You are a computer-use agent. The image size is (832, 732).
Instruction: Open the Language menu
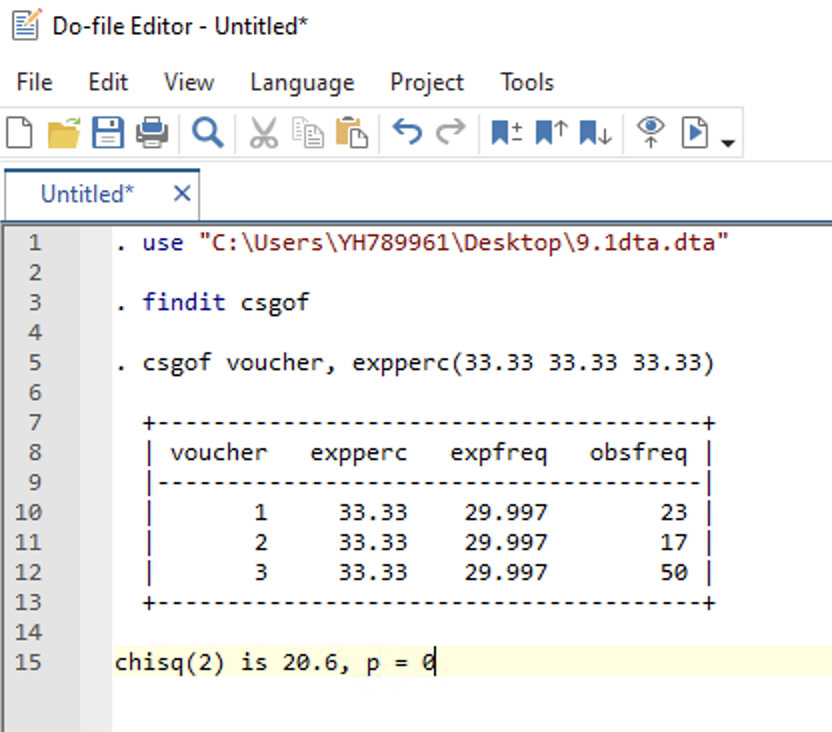click(302, 82)
